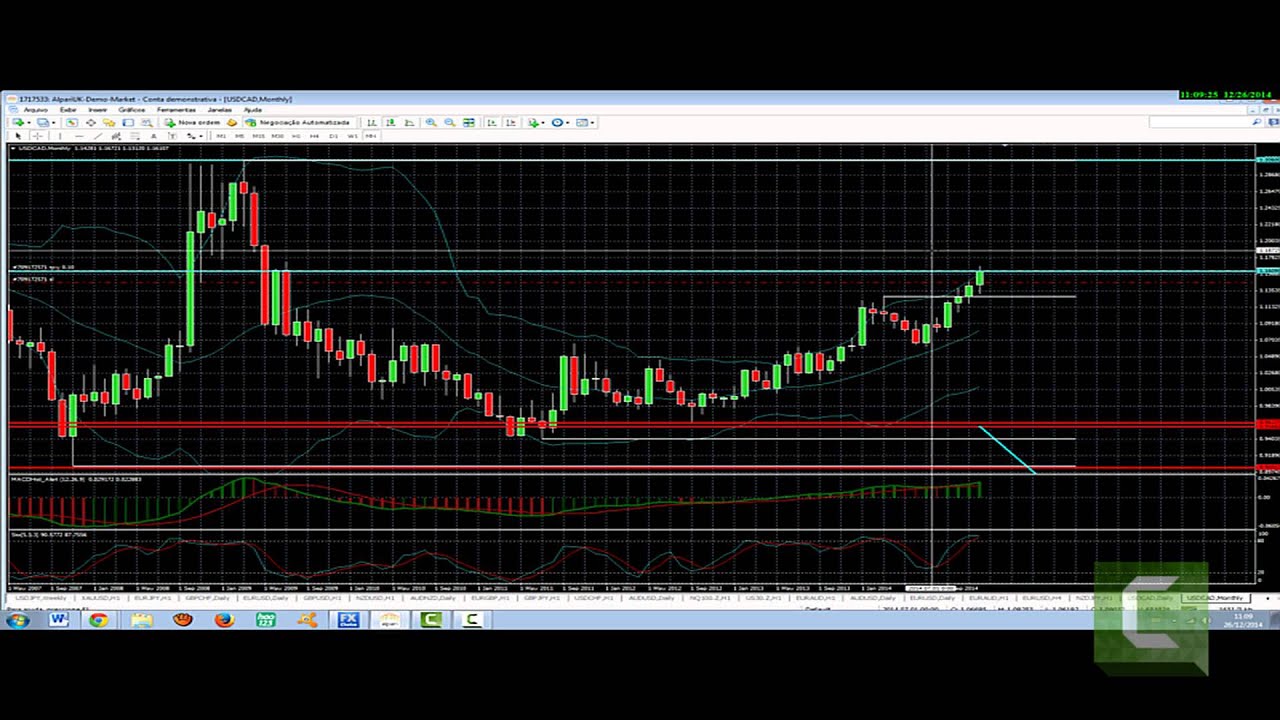Open the Exibir menu

[x=68, y=109]
